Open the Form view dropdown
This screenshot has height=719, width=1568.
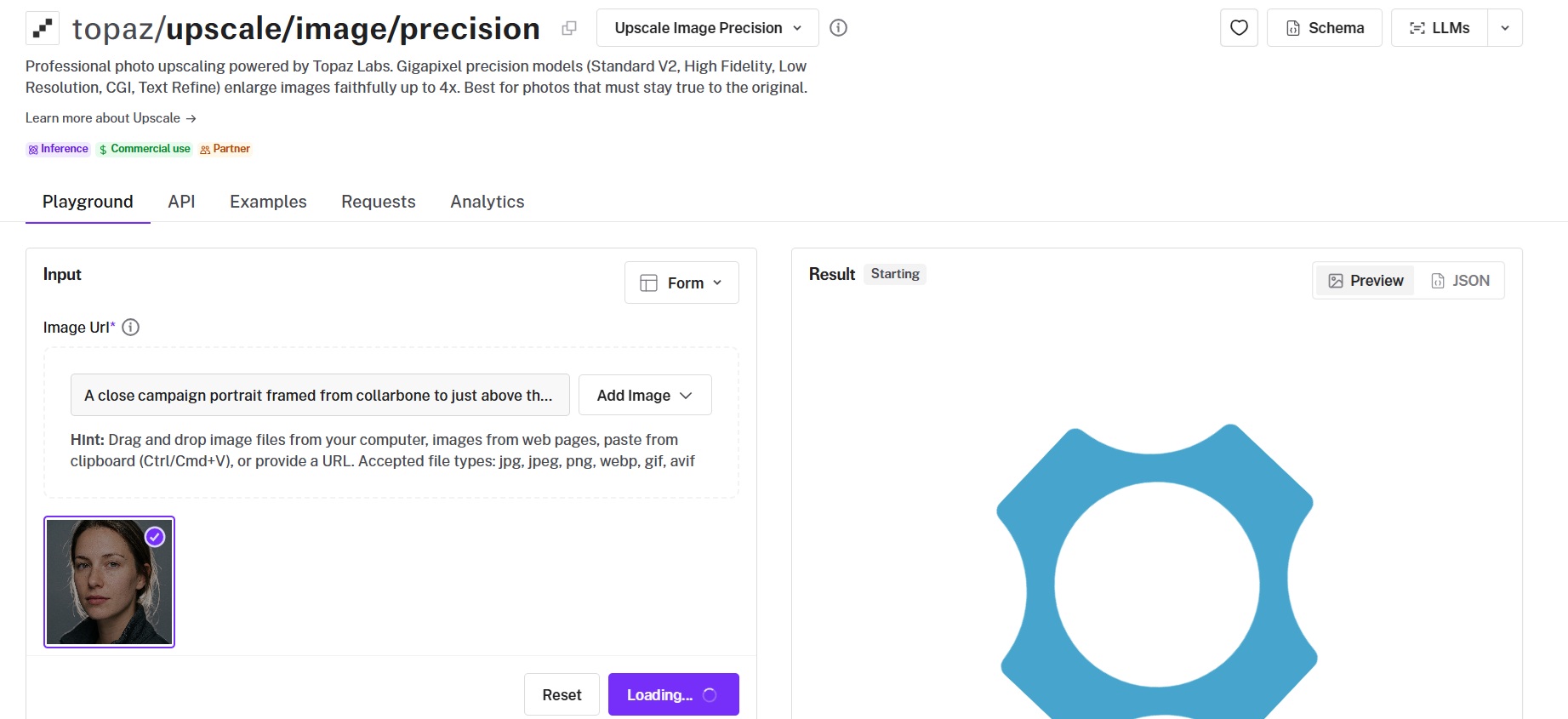[681, 282]
